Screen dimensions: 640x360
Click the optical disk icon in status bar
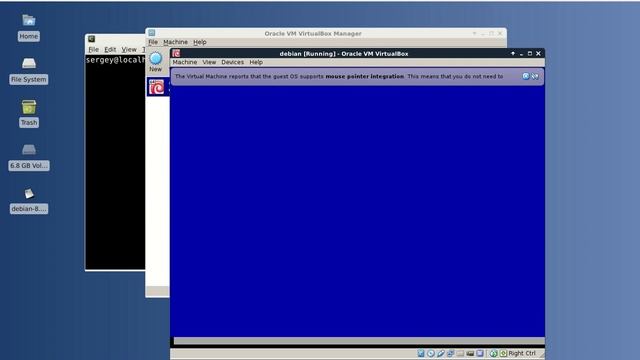pos(431,353)
